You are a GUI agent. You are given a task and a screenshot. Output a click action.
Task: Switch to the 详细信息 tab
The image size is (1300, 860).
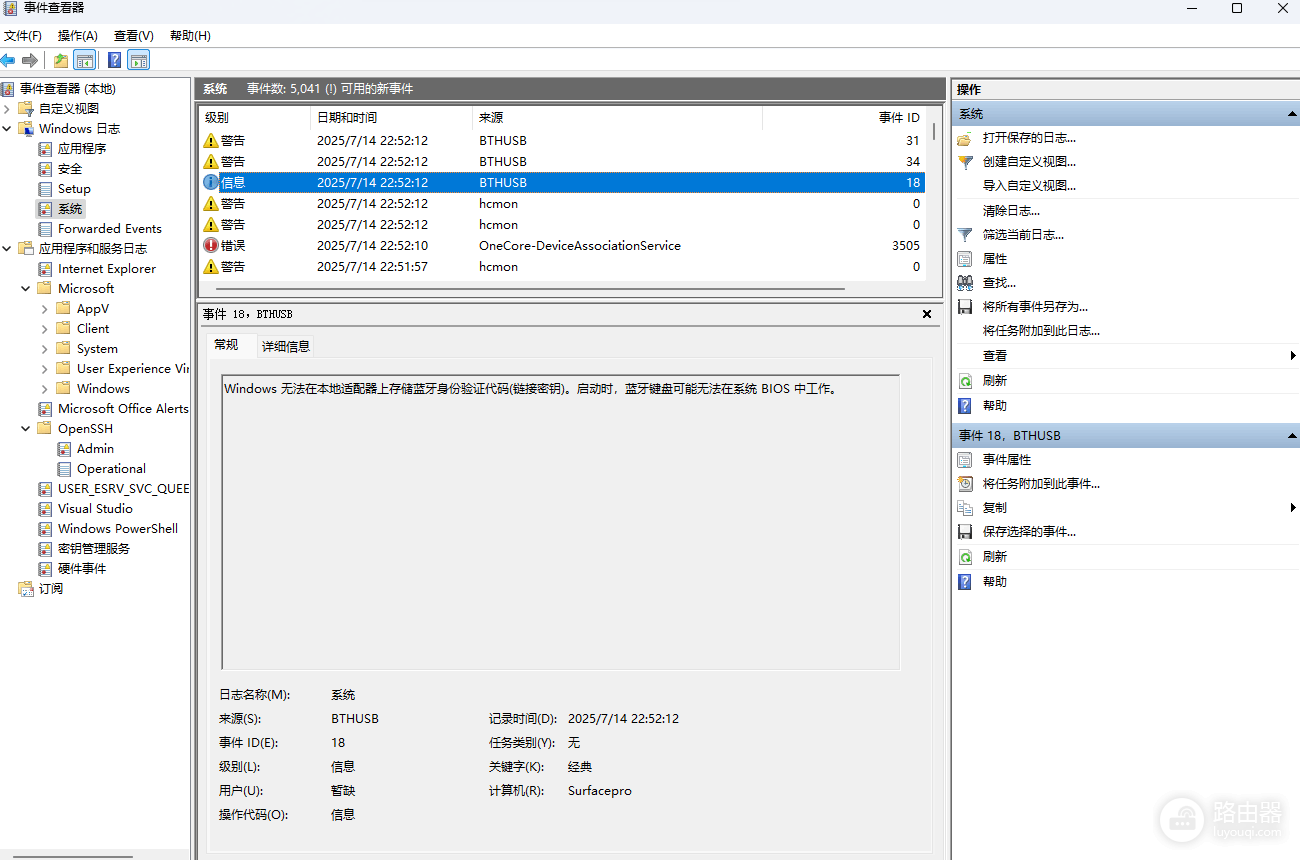pyautogui.click(x=286, y=346)
